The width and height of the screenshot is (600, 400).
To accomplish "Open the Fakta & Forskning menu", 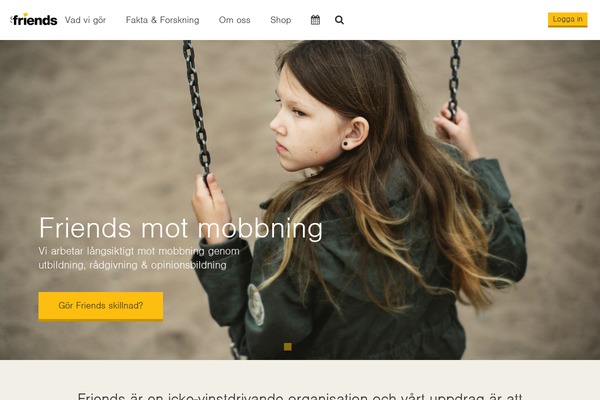I will (x=163, y=20).
